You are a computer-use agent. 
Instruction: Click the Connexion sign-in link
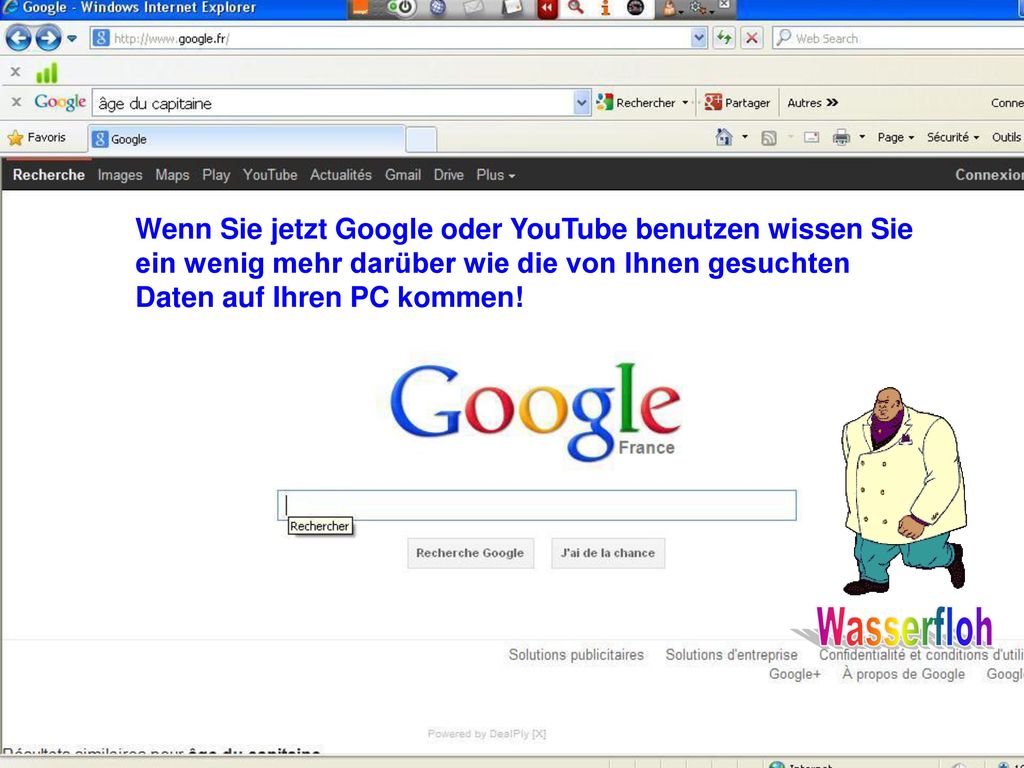989,174
